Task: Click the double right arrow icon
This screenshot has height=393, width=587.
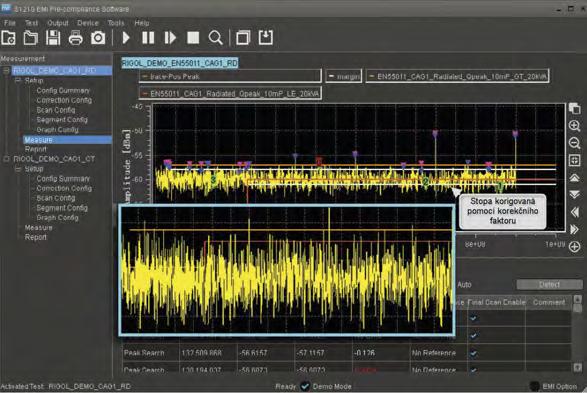Action: (x=575, y=229)
